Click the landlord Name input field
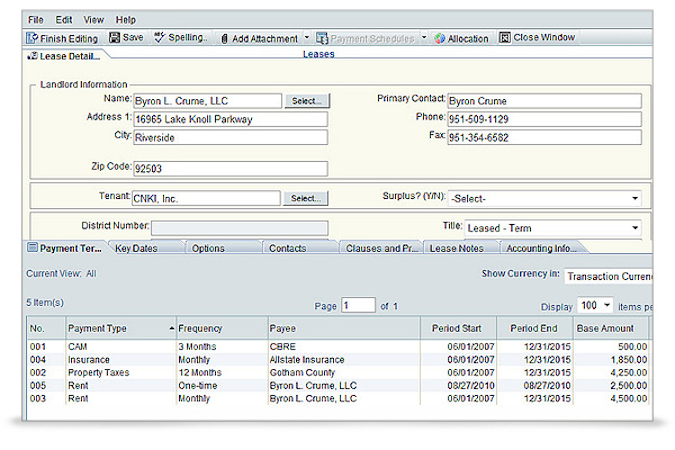The height and width of the screenshot is (450, 675). coord(207,101)
